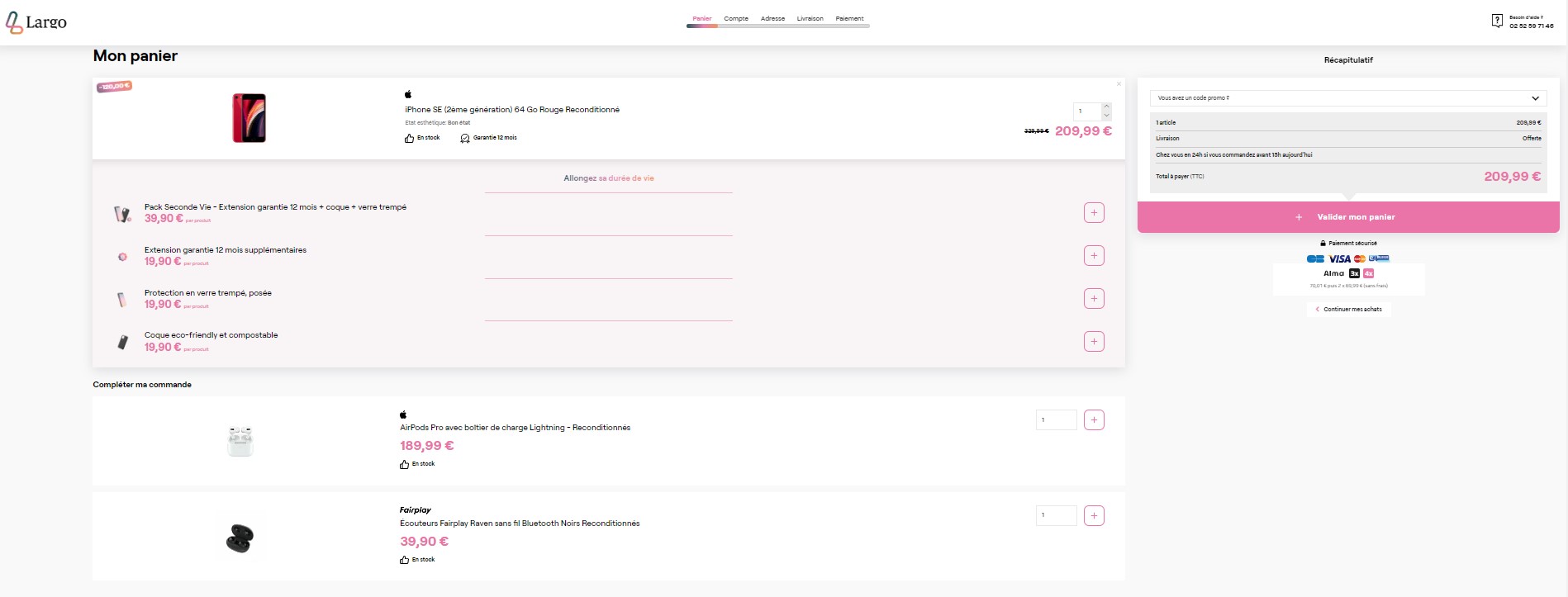The width and height of the screenshot is (1568, 597).
Task: Add Pack Seconde Vie with plus button
Action: click(x=1094, y=213)
